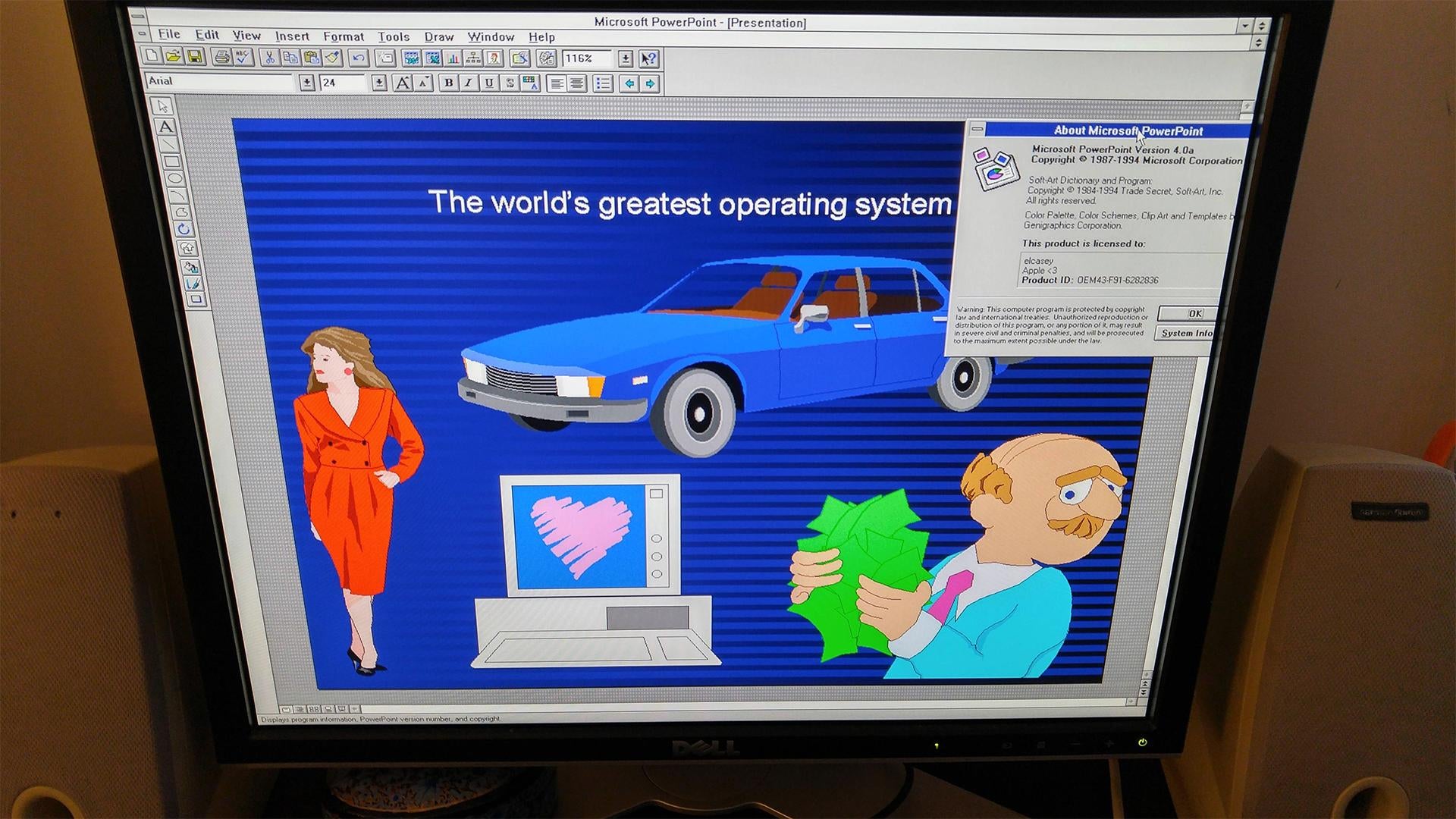Screen dimensions: 1456x819
Task: Click the context Help pointer-question icon
Action: (649, 58)
